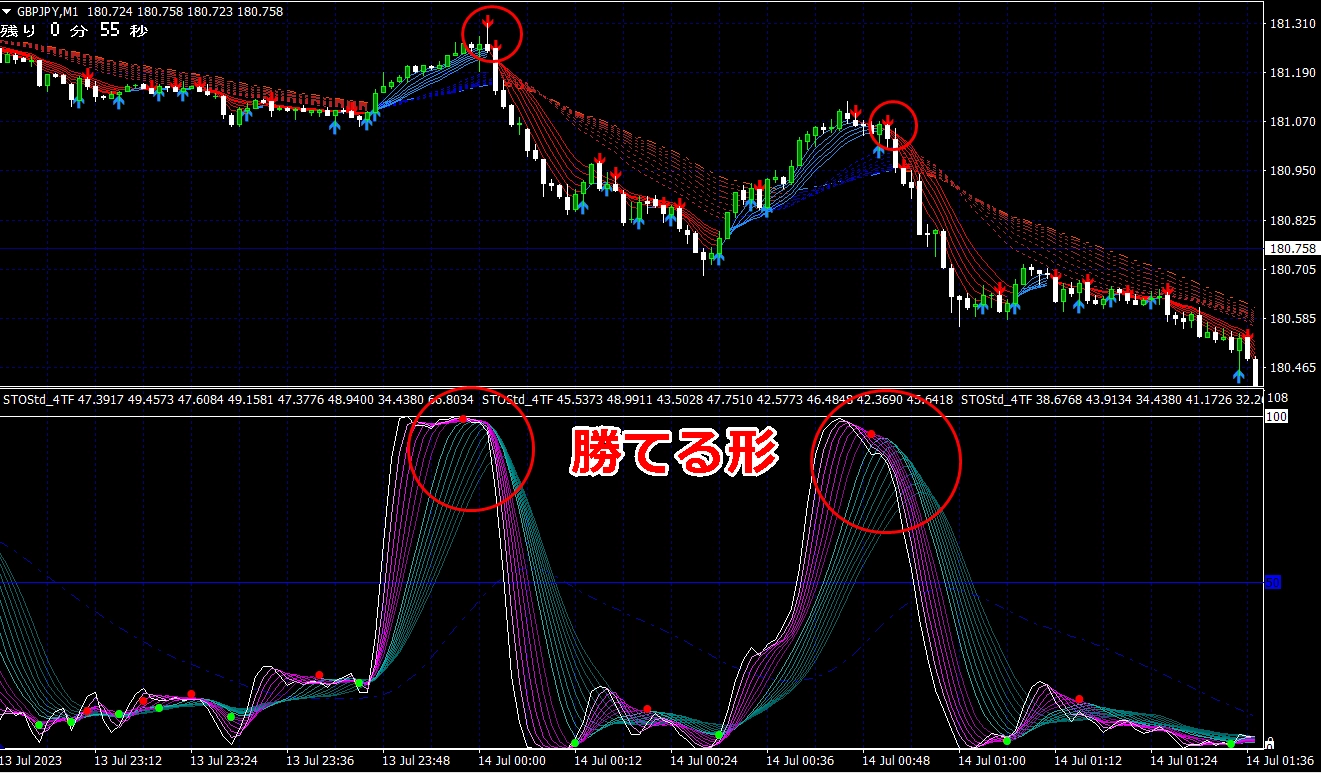
Task: Click the green dot near 01:00 stochastic bottom
Action: point(1007,741)
